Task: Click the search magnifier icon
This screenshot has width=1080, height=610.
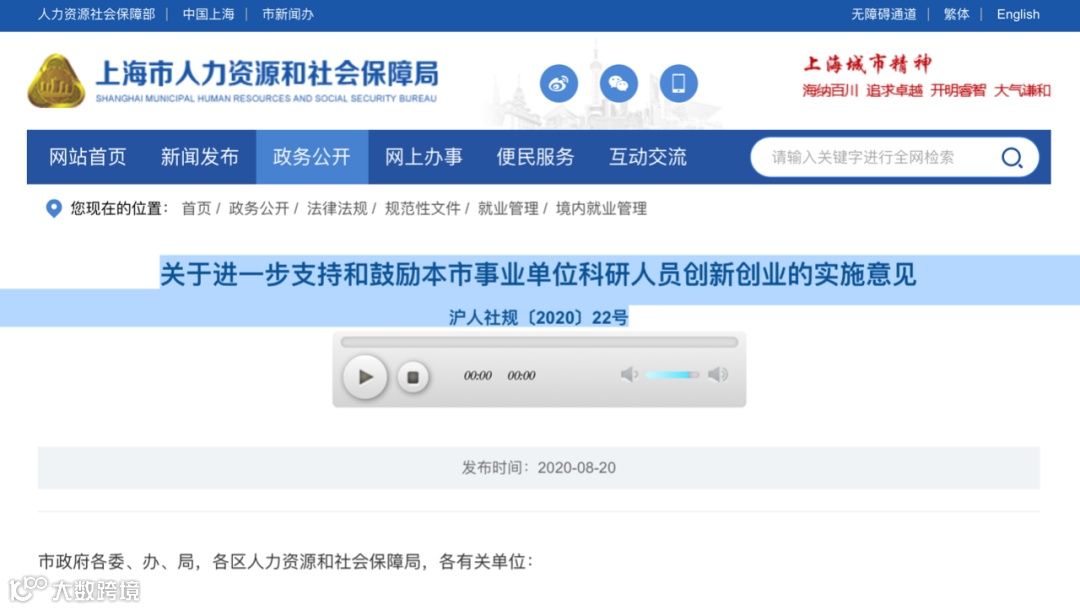Action: coord(1011,158)
